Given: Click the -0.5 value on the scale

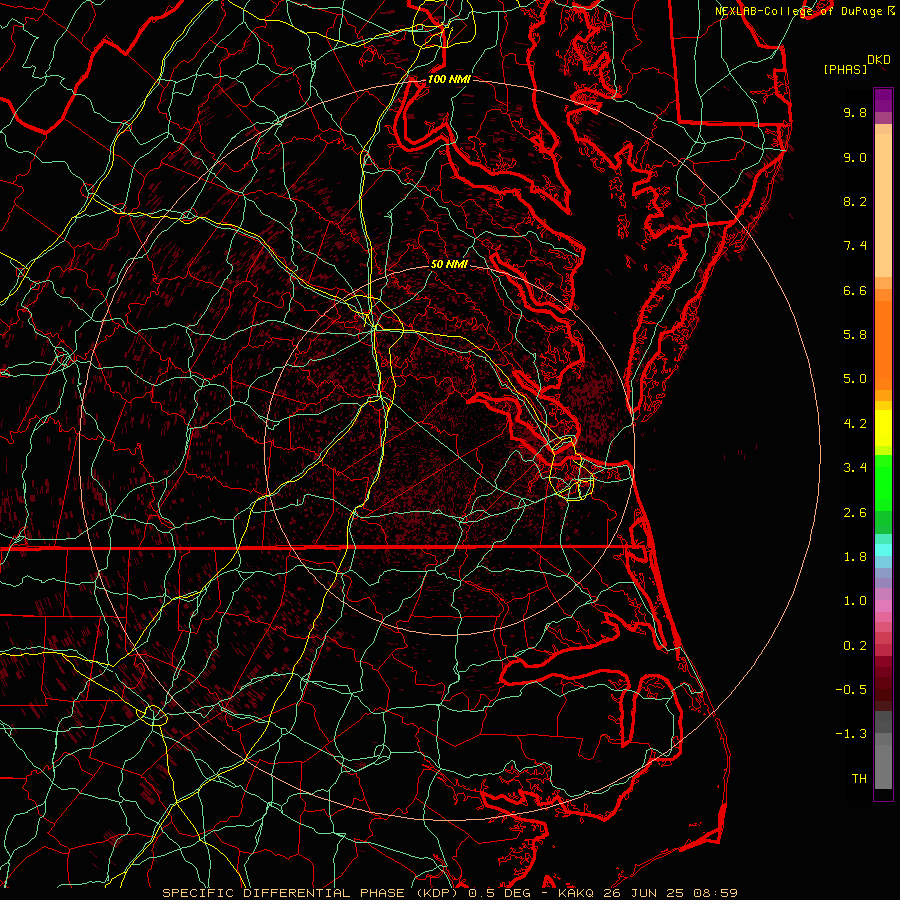Looking at the screenshot, I should pyautogui.click(x=851, y=690).
